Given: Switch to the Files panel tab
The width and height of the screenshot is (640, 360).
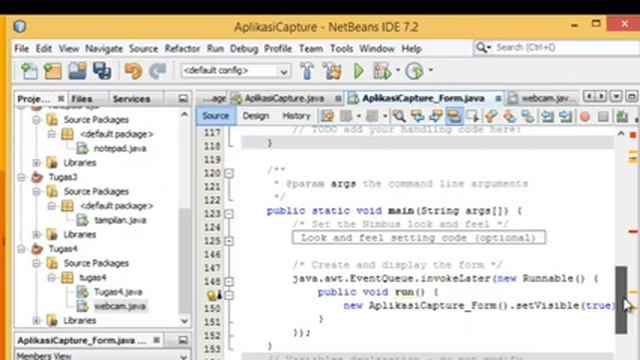Looking at the screenshot, I should pyautogui.click(x=82, y=99).
